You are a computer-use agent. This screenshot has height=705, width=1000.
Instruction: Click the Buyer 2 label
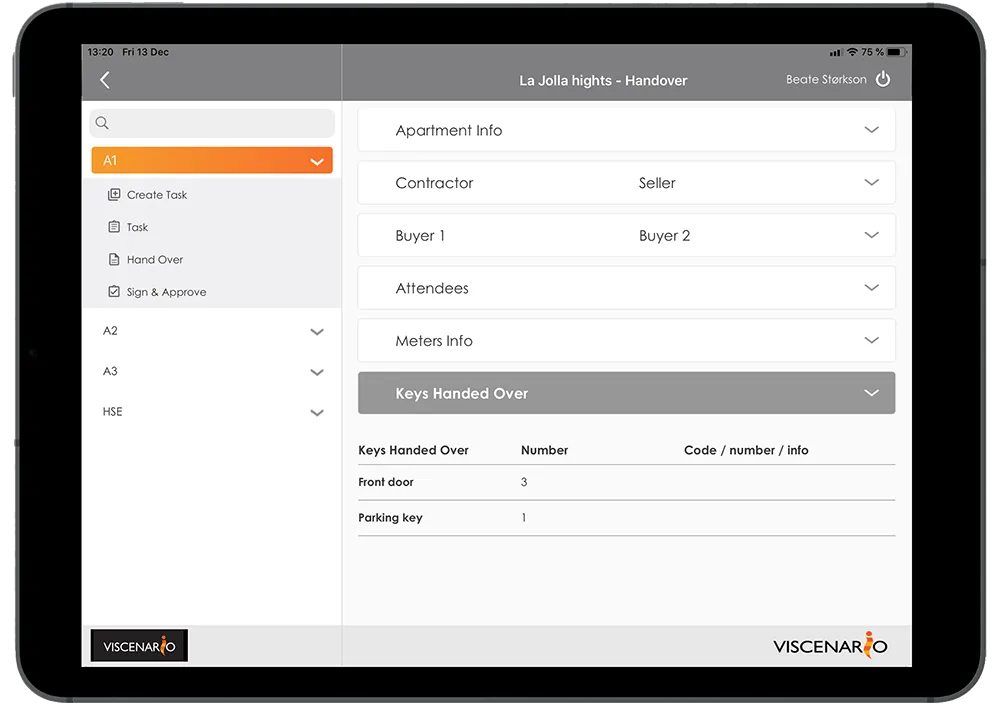tap(665, 235)
